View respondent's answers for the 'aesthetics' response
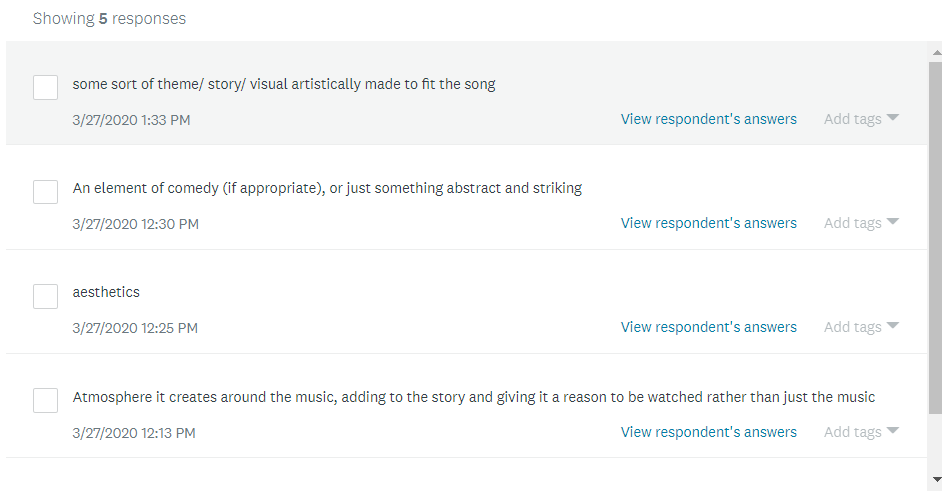Screen dimensions: 942x497 pyautogui.click(x=708, y=327)
